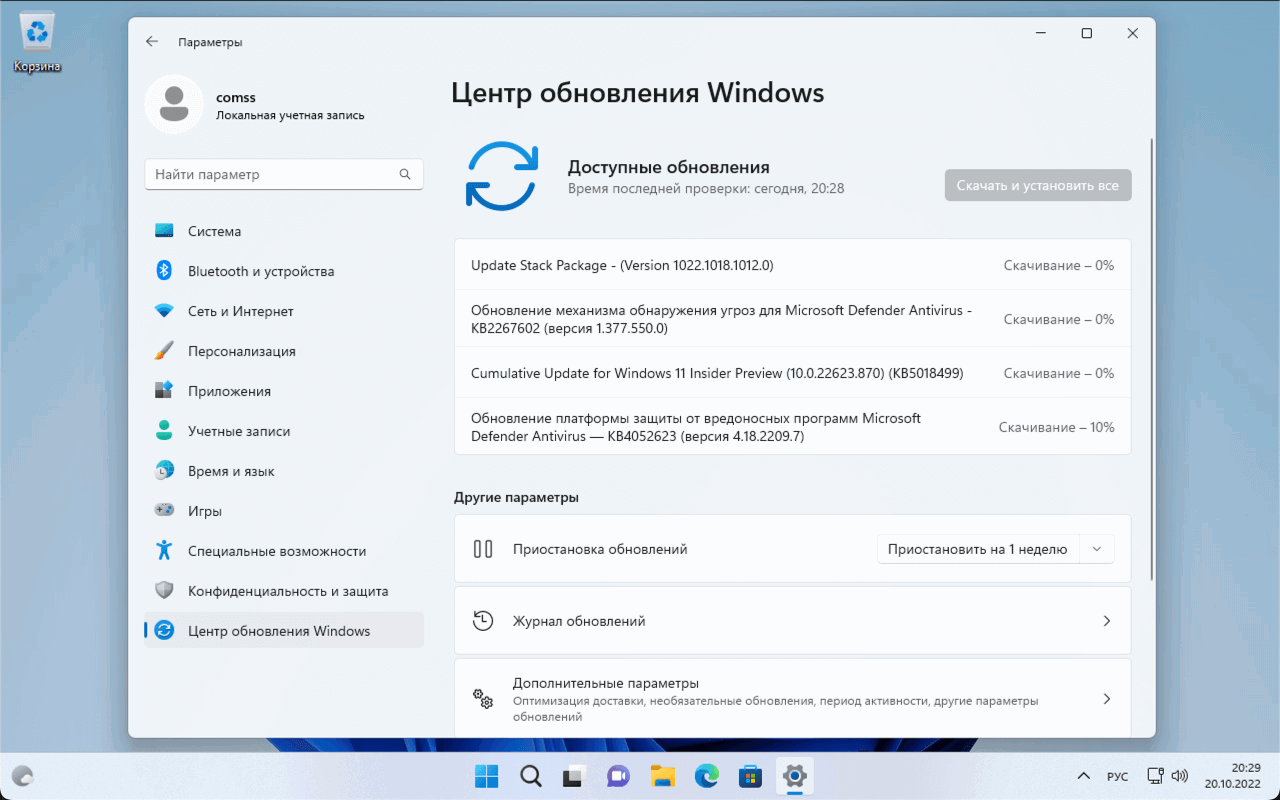Screen dimensions: 1280x800
Task: Click the comss account name
Action: [236, 97]
